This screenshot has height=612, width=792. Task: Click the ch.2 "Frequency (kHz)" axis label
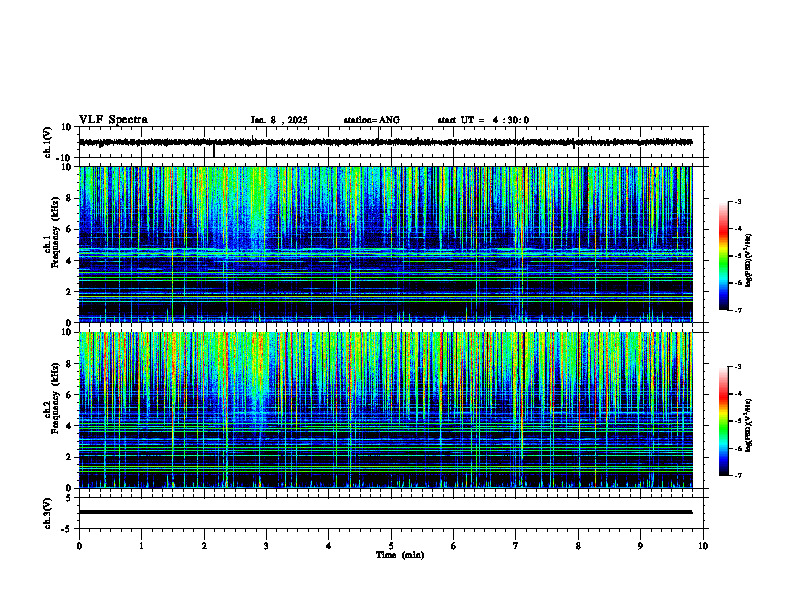(55, 398)
